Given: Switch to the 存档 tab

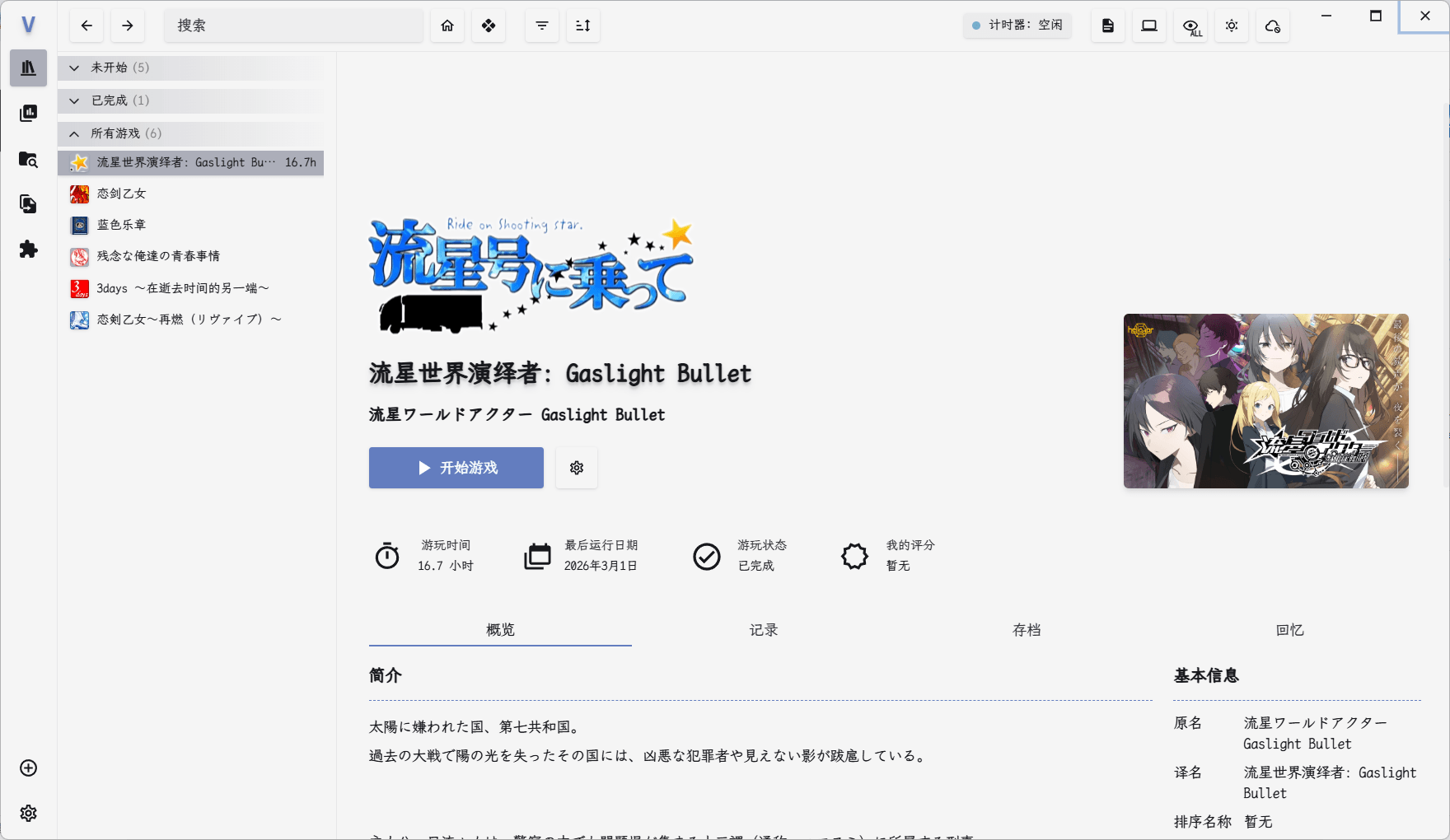Looking at the screenshot, I should tap(1027, 630).
